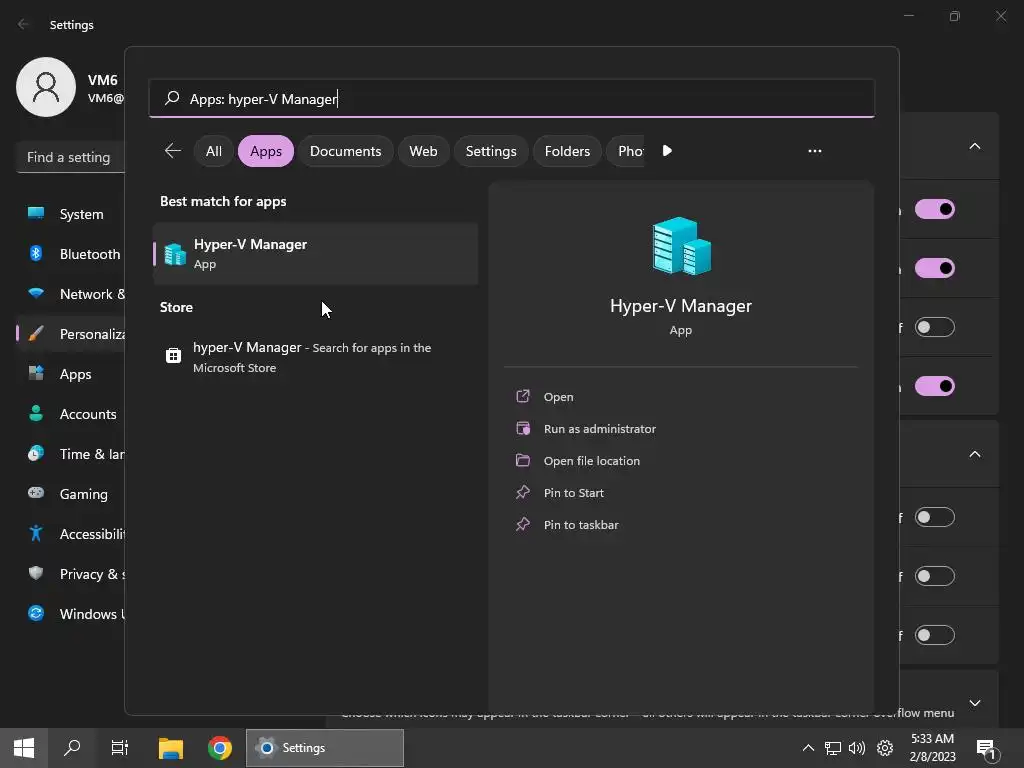Image resolution: width=1024 pixels, height=768 pixels.
Task: Click the Pin to taskbar pin icon
Action: point(522,524)
